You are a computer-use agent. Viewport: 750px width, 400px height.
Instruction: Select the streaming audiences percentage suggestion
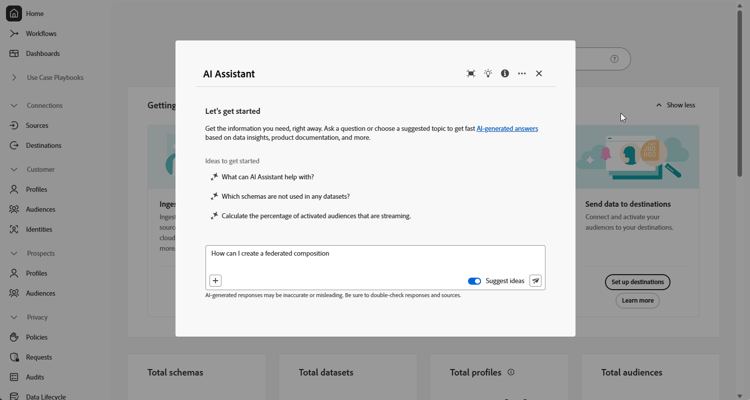point(315,216)
